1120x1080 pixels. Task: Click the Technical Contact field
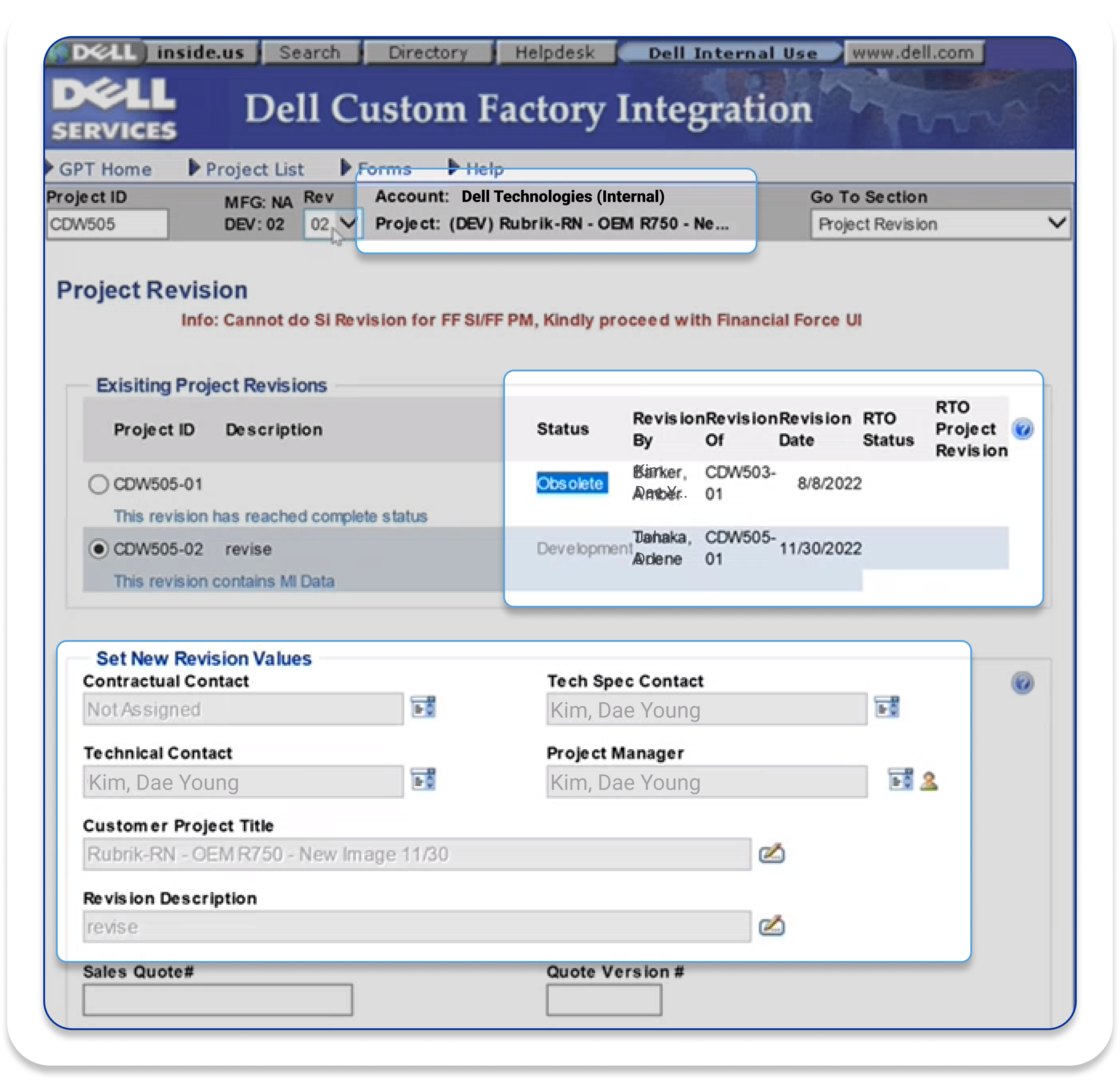click(243, 781)
